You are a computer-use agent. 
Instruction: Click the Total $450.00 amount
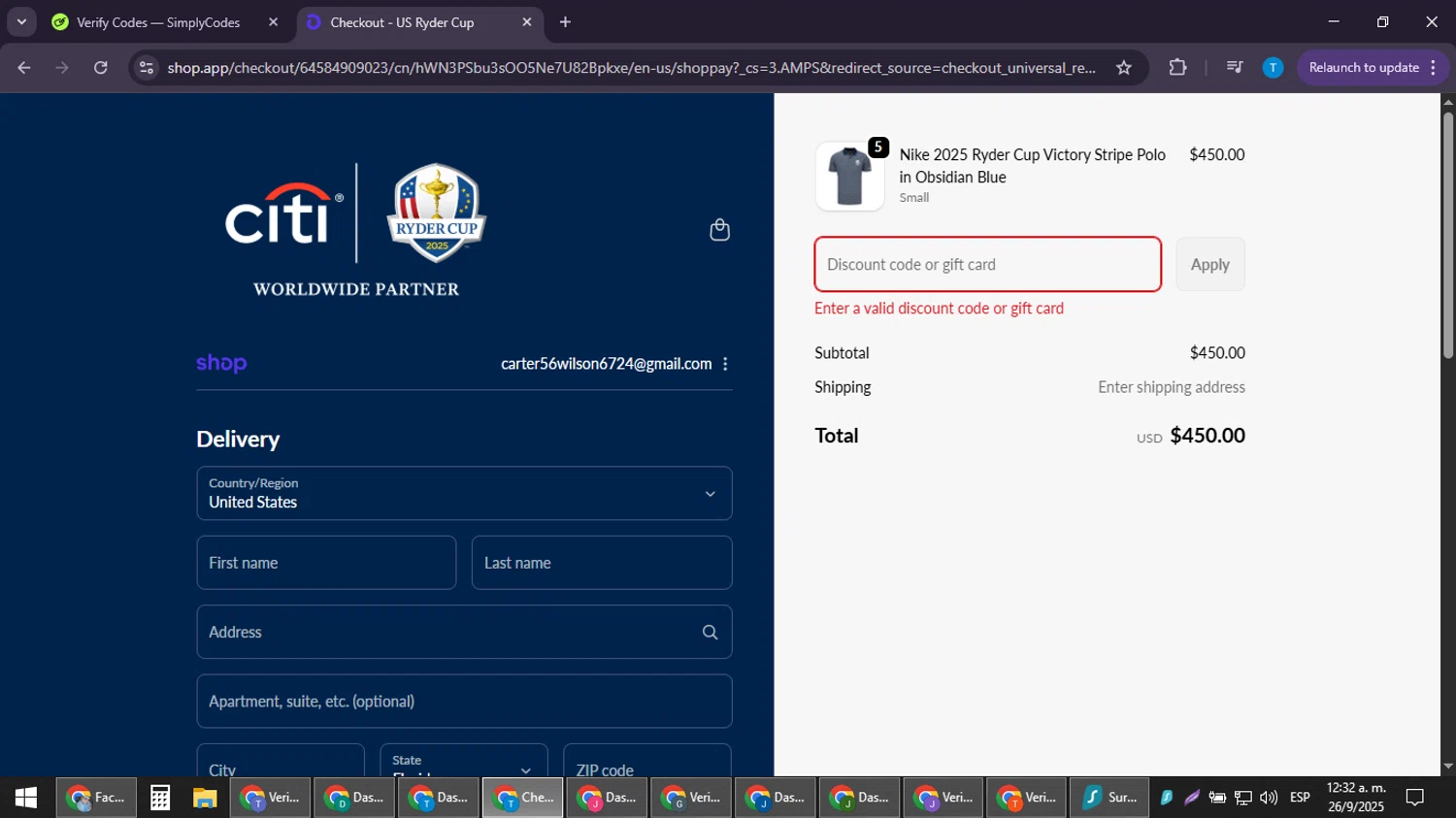point(1207,436)
